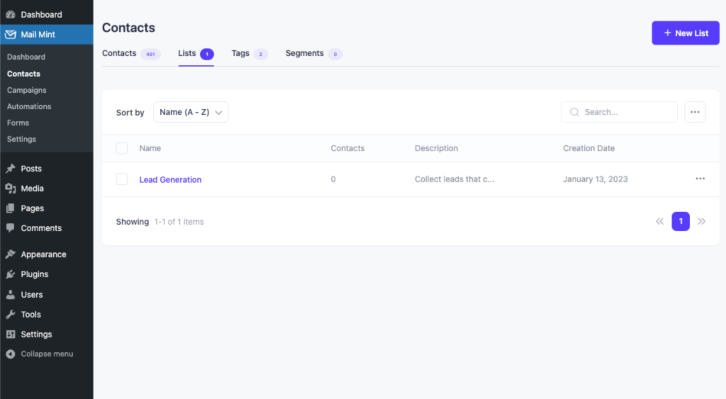Click the Collapse menu arrow icon
The height and width of the screenshot is (399, 726).
coord(10,354)
